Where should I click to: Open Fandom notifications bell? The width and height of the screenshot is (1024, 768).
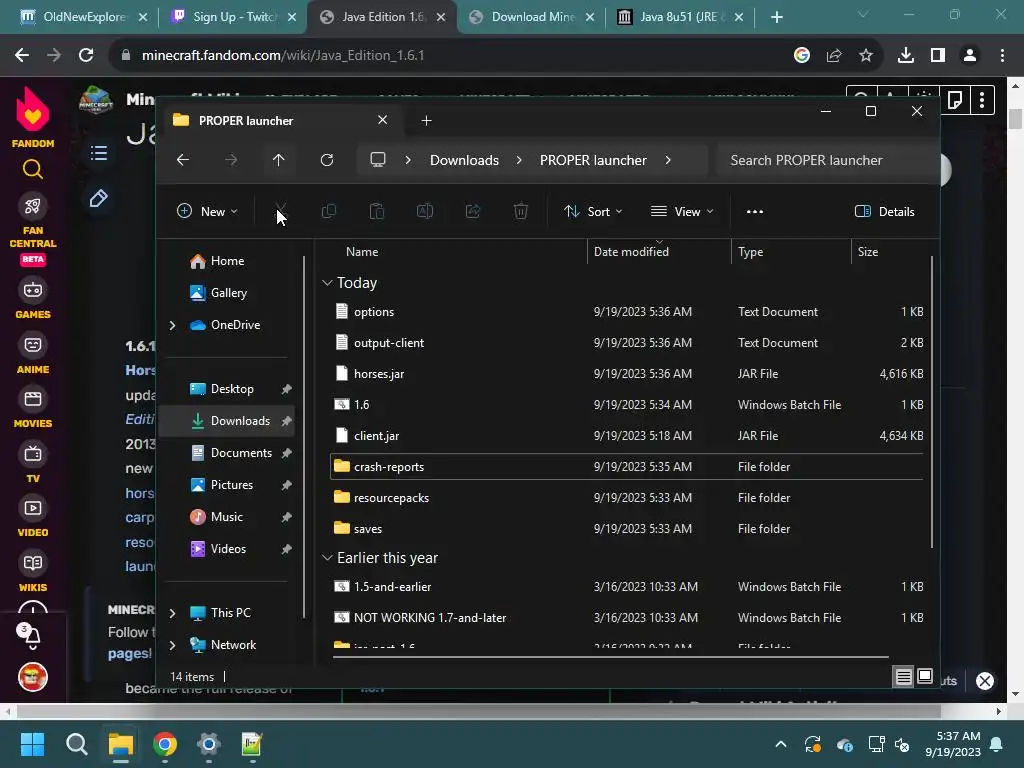[33, 637]
